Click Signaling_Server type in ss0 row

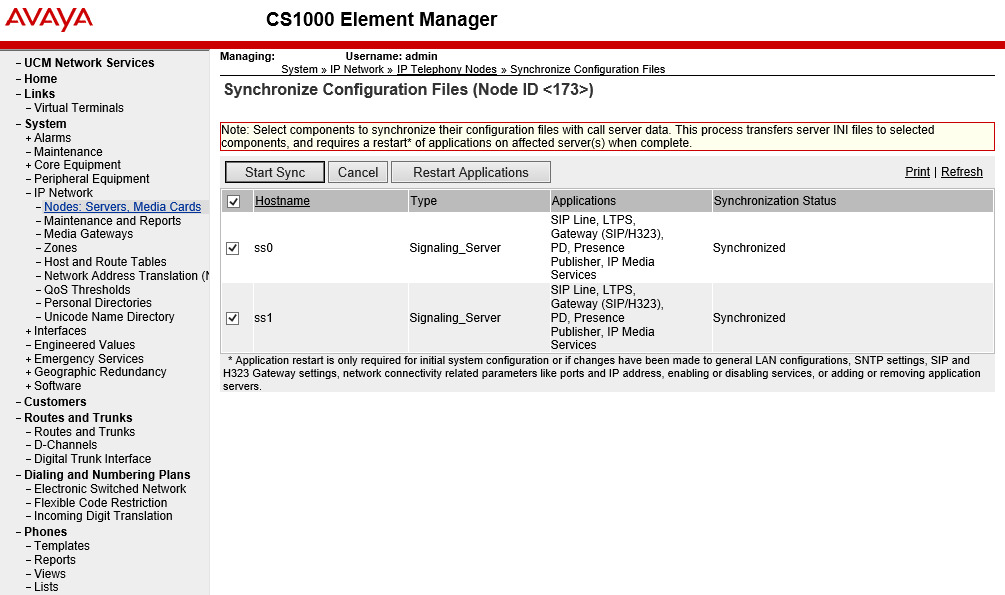455,248
